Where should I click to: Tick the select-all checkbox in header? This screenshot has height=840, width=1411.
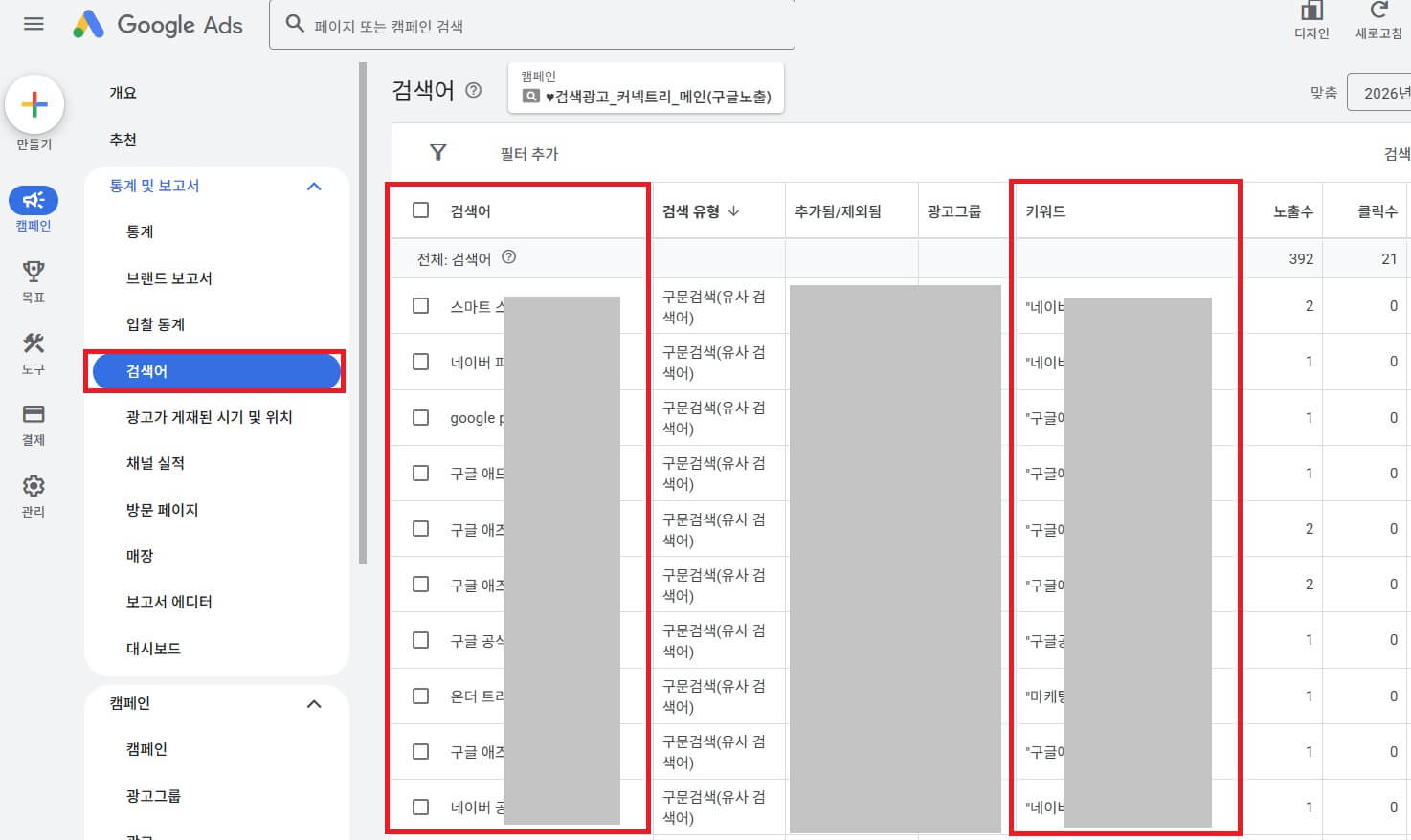[420, 210]
